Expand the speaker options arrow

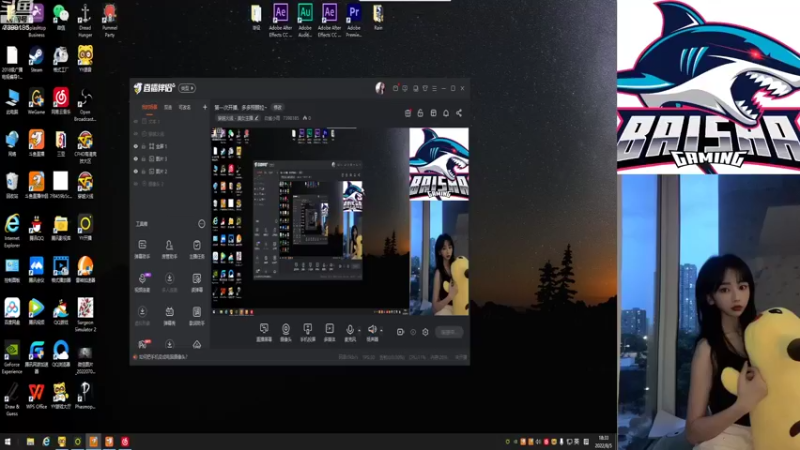(x=382, y=331)
